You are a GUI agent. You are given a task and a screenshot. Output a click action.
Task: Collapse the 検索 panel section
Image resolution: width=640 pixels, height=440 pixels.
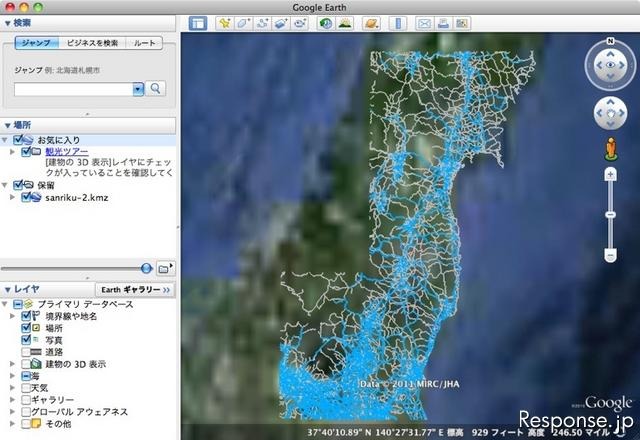coord(7,21)
